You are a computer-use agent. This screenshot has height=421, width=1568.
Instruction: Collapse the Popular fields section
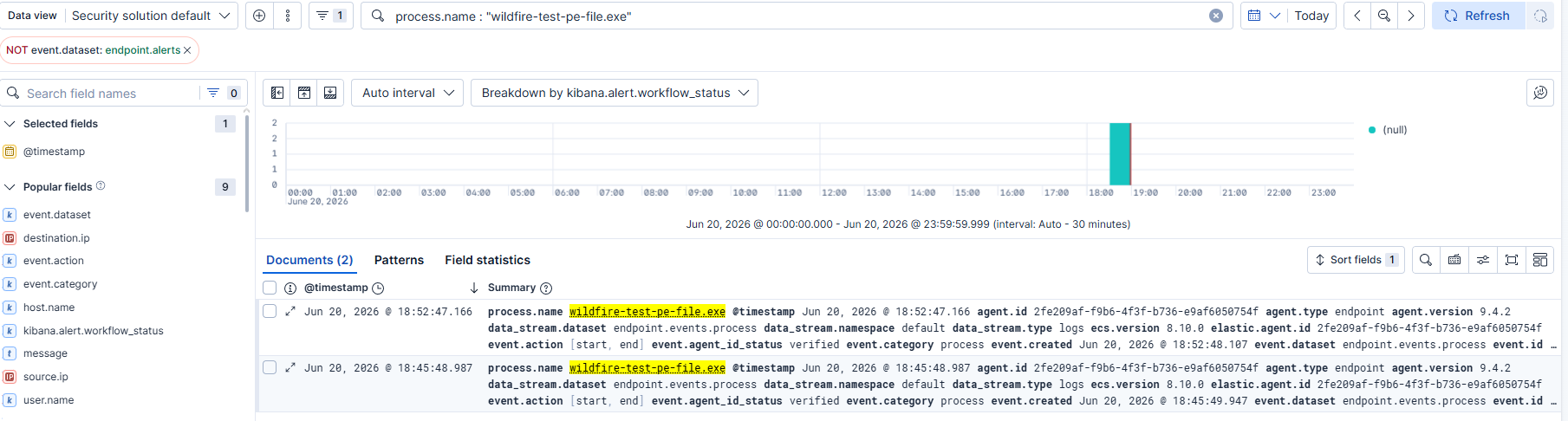pos(10,187)
